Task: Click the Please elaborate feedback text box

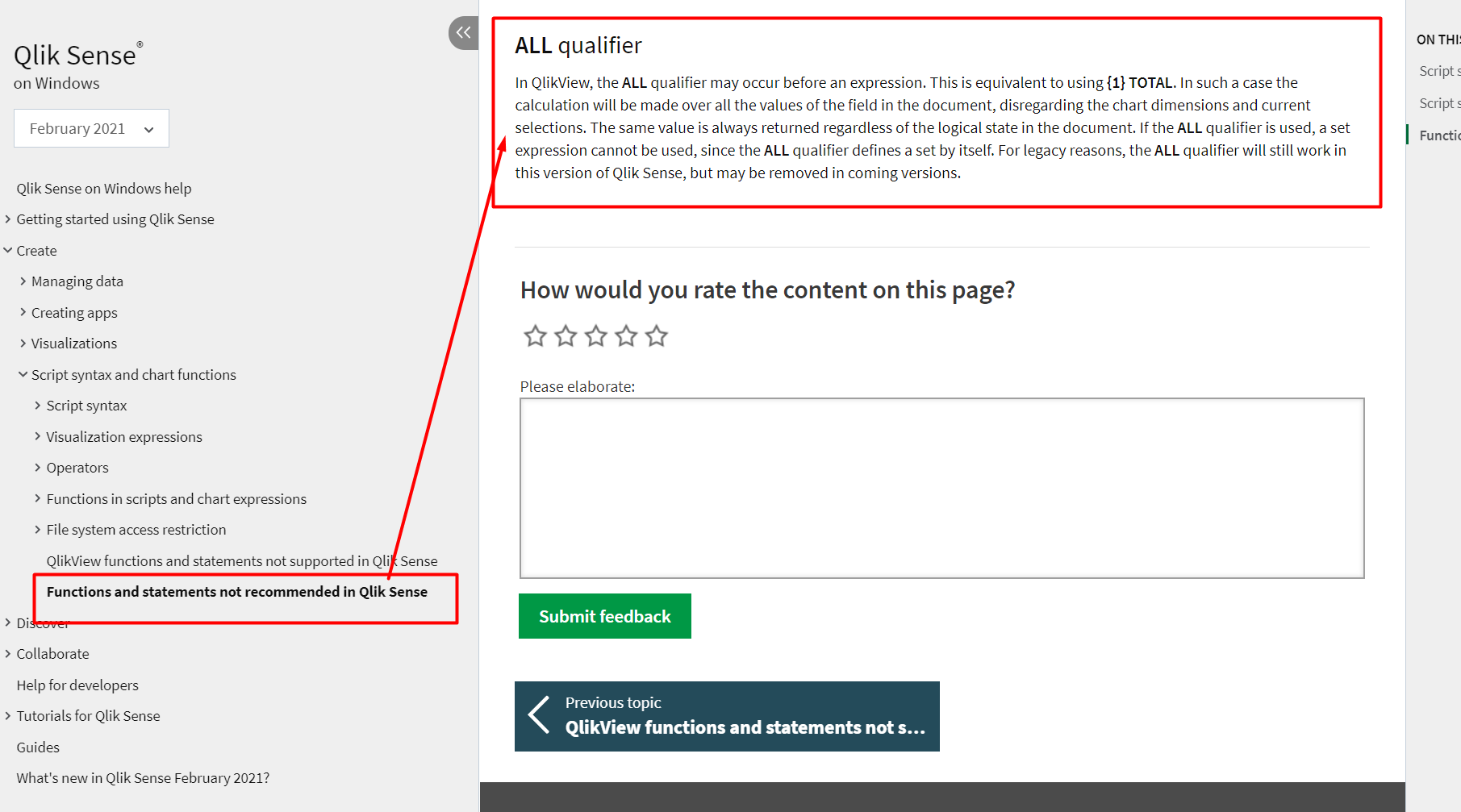Action: (x=942, y=488)
